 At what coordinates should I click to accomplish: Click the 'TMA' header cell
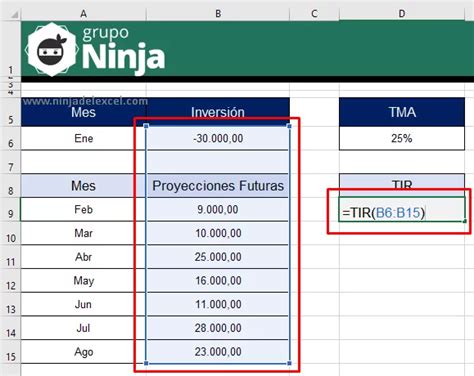402,112
